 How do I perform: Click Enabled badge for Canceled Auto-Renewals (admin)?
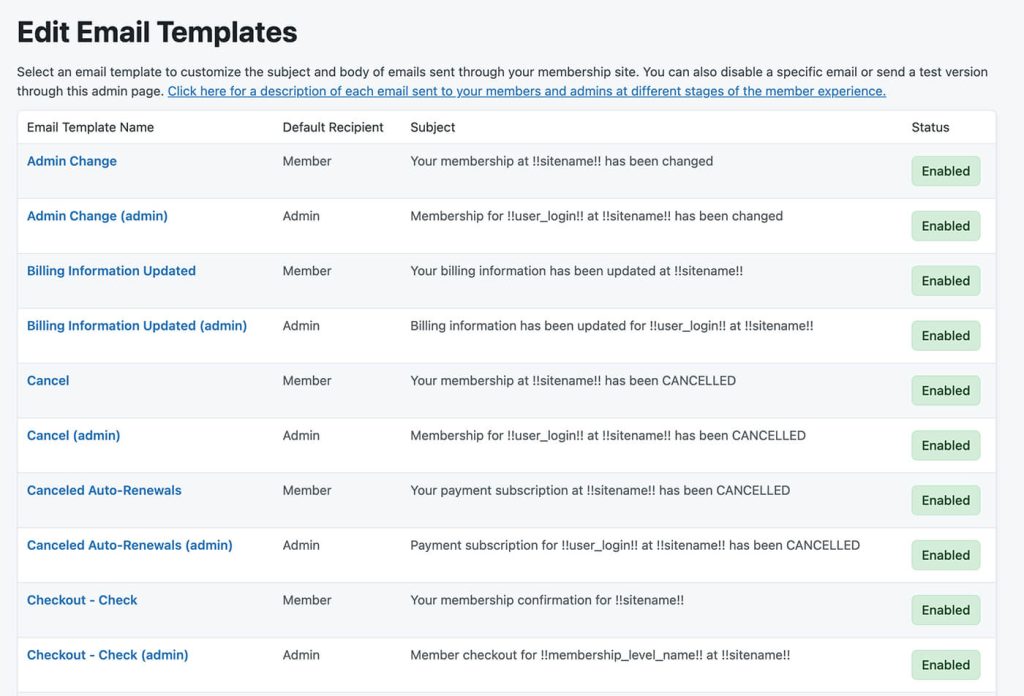(946, 555)
